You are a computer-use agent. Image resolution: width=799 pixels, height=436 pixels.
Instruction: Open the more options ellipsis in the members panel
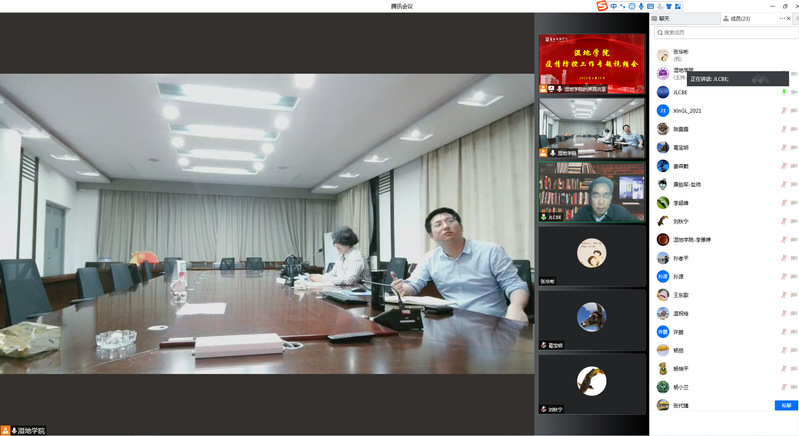783,18
